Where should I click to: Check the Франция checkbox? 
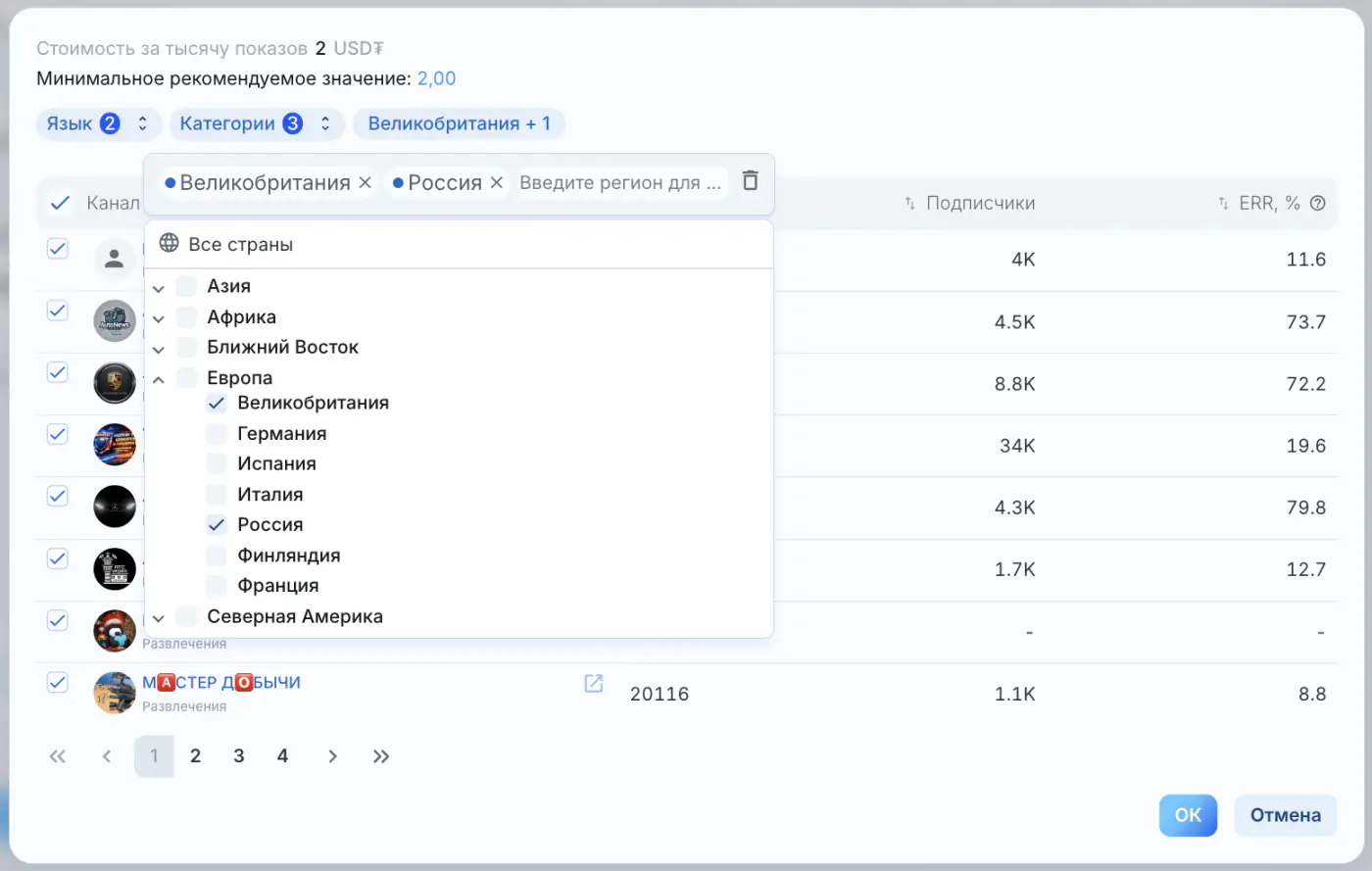[x=217, y=586]
